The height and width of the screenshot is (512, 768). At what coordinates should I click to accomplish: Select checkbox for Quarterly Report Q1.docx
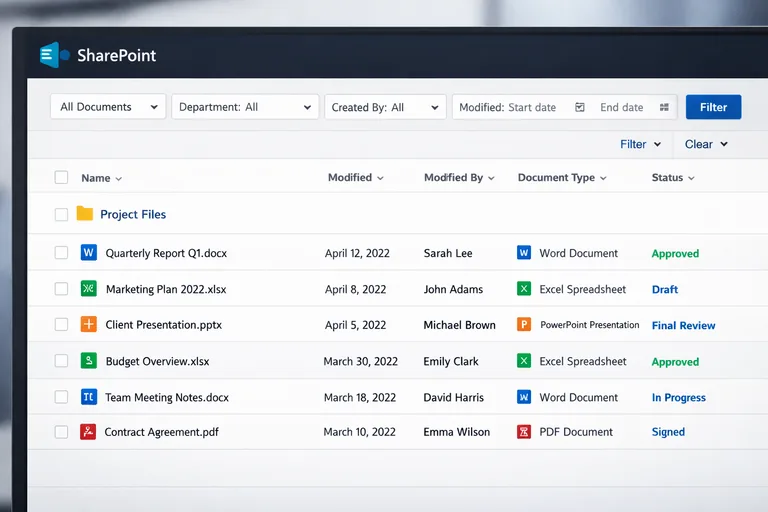(x=61, y=253)
